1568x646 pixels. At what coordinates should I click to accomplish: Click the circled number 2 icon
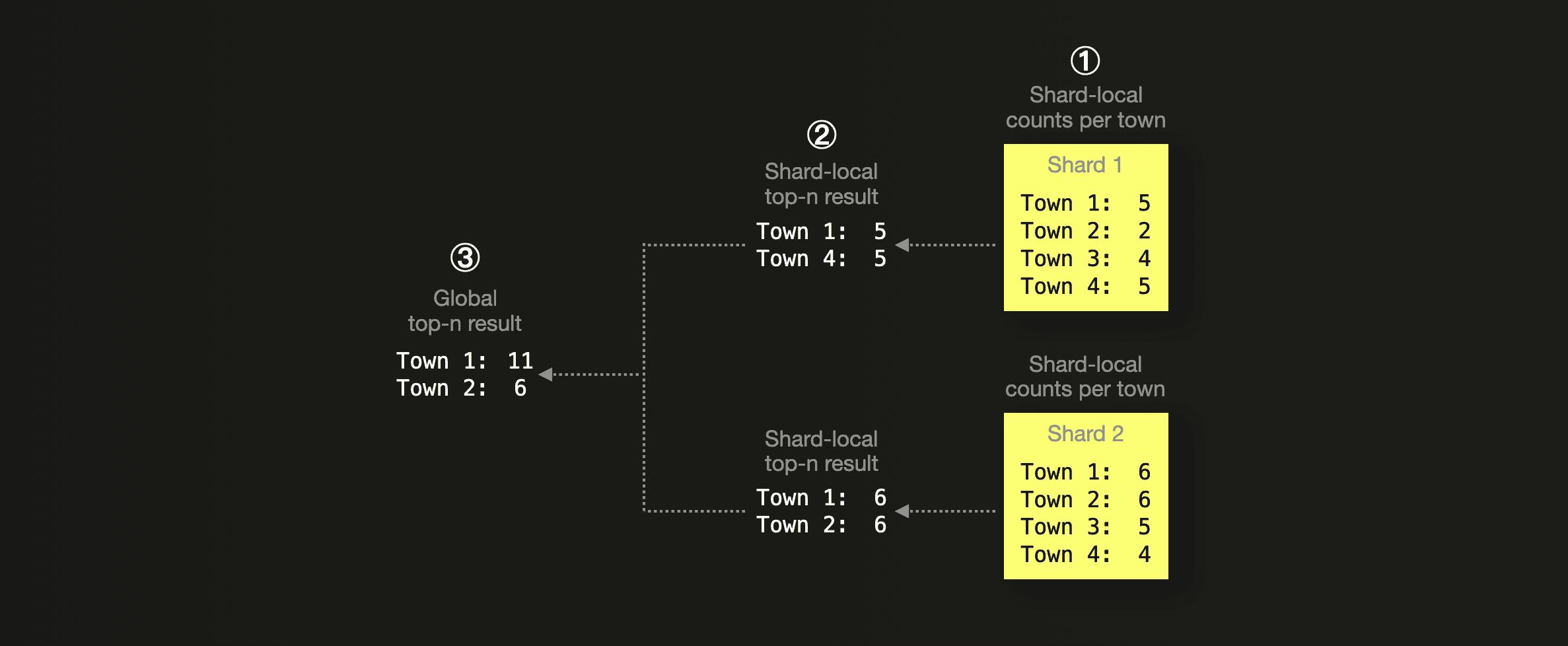coord(822,135)
